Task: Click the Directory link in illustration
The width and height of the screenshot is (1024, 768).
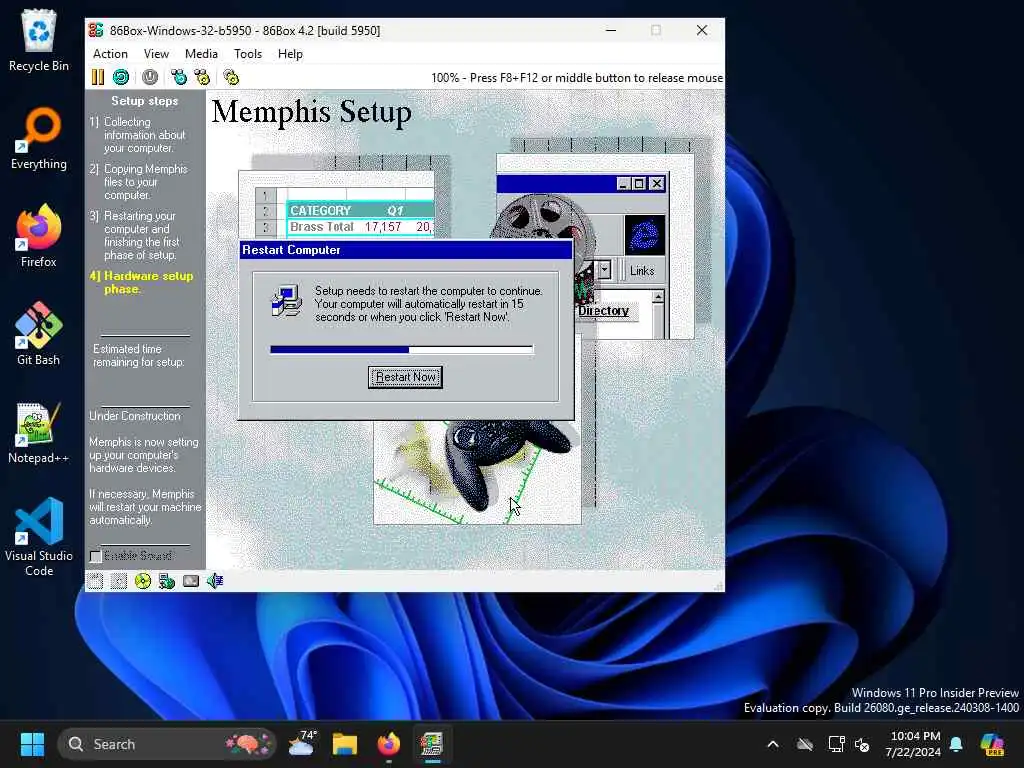Action: [x=603, y=311]
